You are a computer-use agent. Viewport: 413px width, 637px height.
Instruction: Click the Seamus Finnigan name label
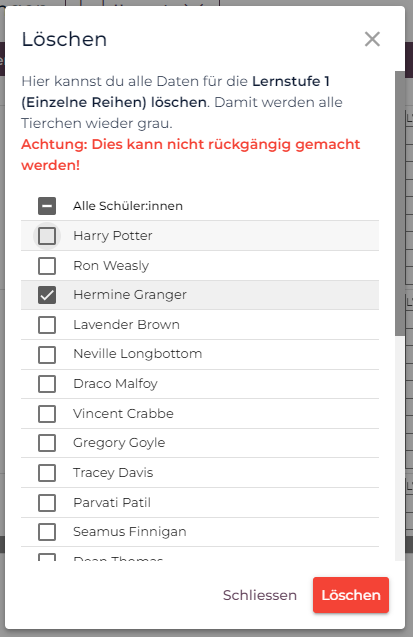pos(130,531)
